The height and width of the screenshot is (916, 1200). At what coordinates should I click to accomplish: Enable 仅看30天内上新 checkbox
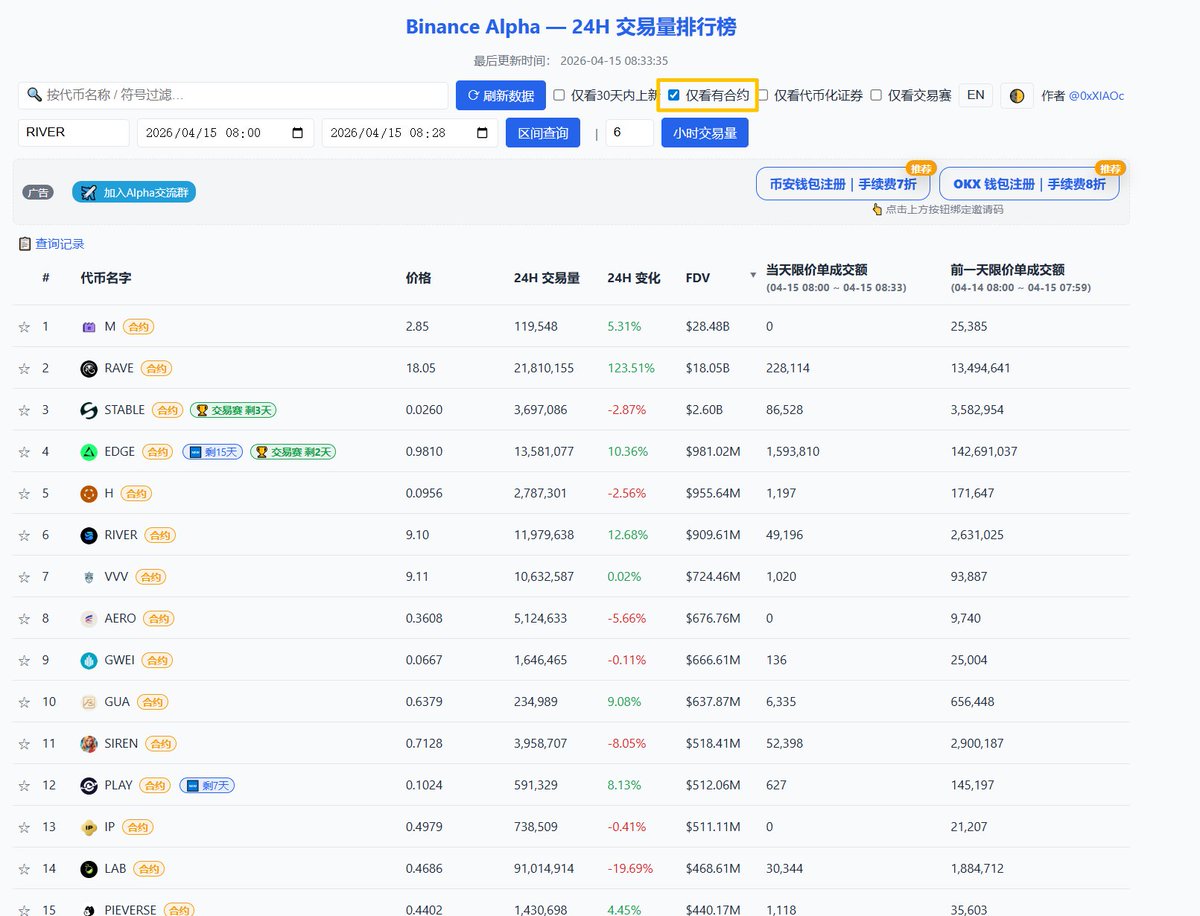[x=560, y=96]
